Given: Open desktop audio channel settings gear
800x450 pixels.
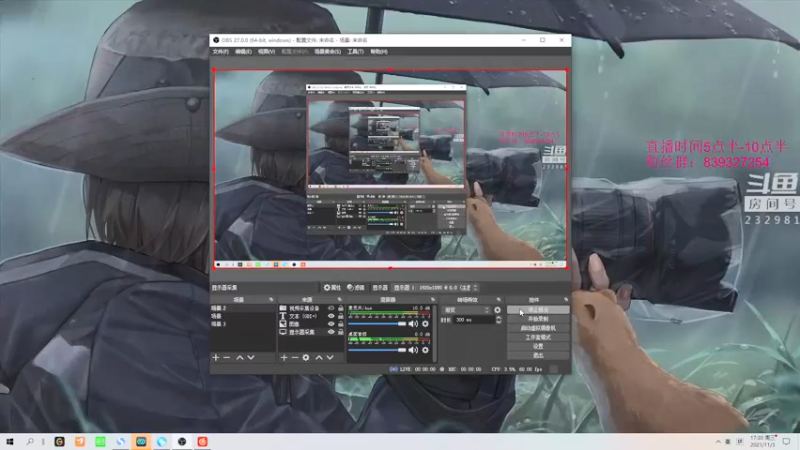Looking at the screenshot, I should point(425,350).
